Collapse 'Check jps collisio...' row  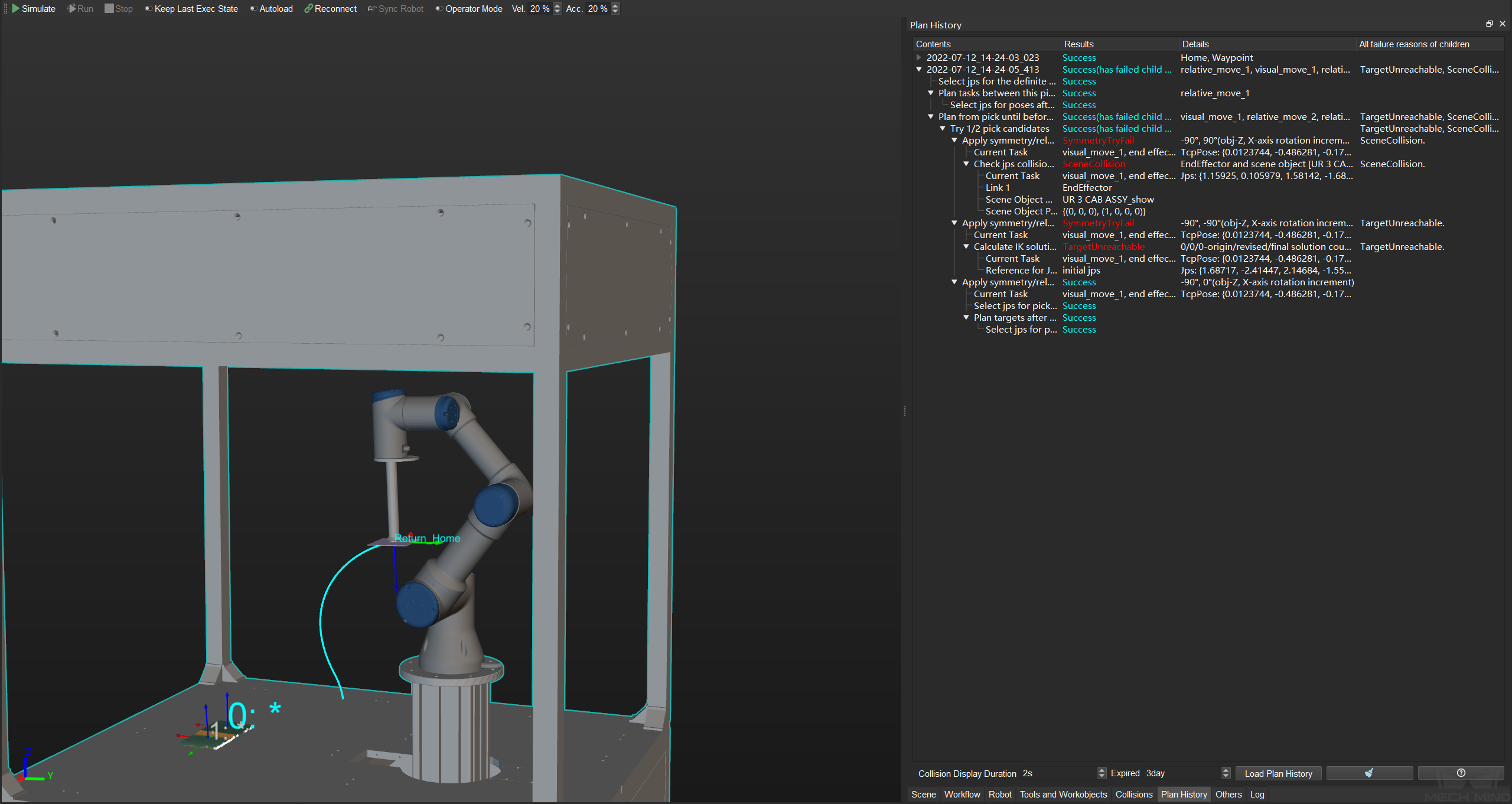[966, 164]
